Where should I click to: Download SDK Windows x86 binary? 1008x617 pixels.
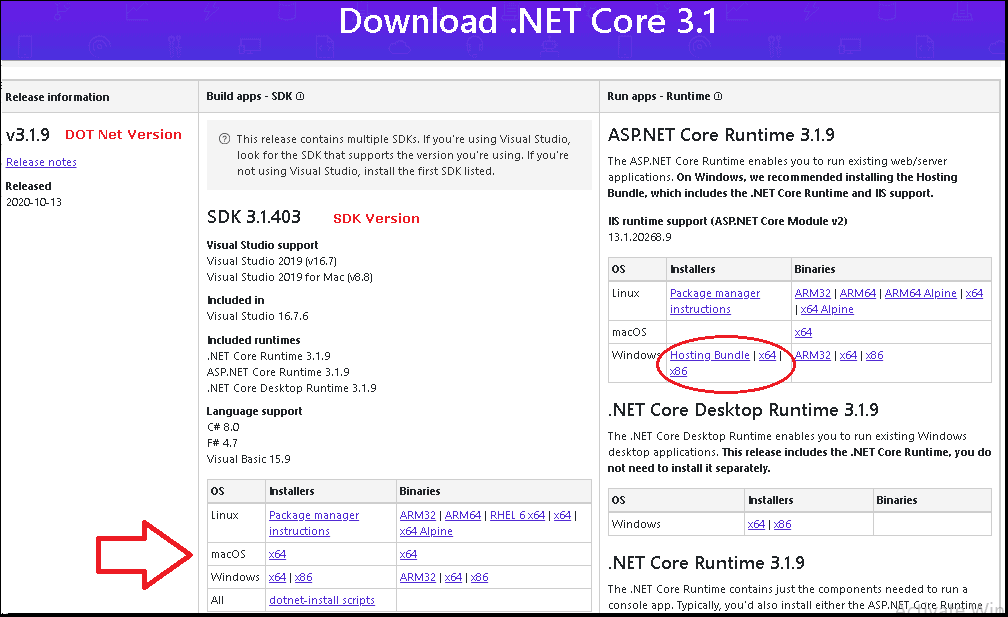pyautogui.click(x=480, y=577)
